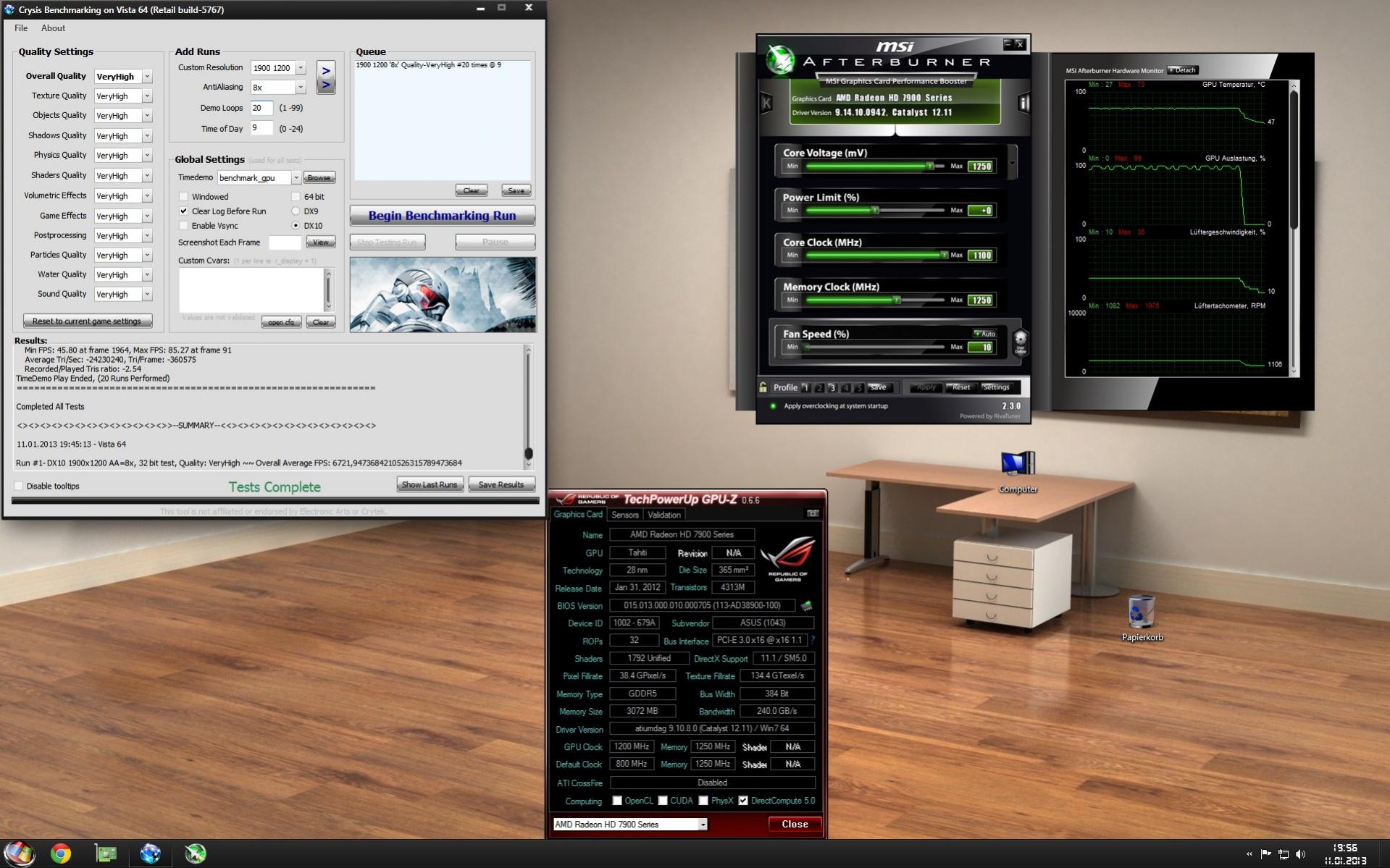Click the Demo Loops input field

(x=261, y=108)
